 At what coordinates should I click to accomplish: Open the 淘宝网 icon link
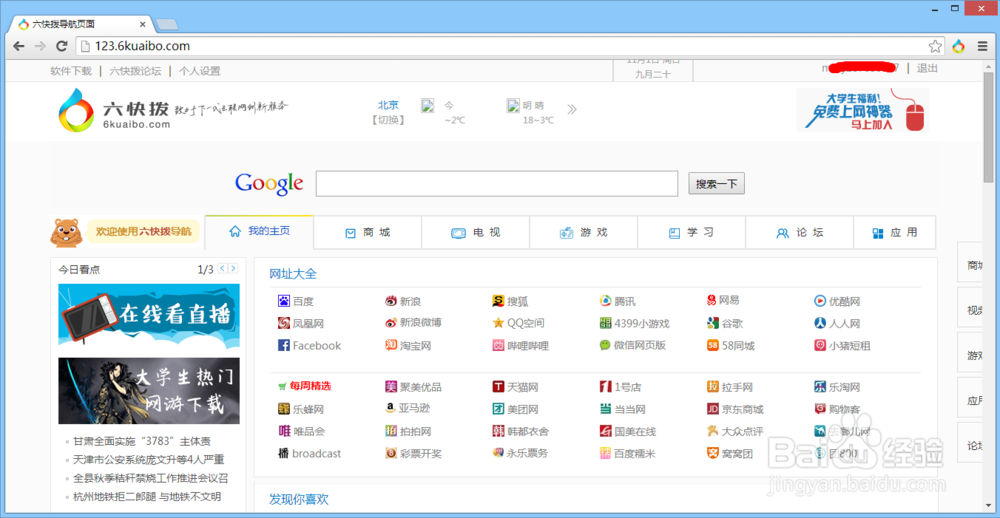click(391, 345)
